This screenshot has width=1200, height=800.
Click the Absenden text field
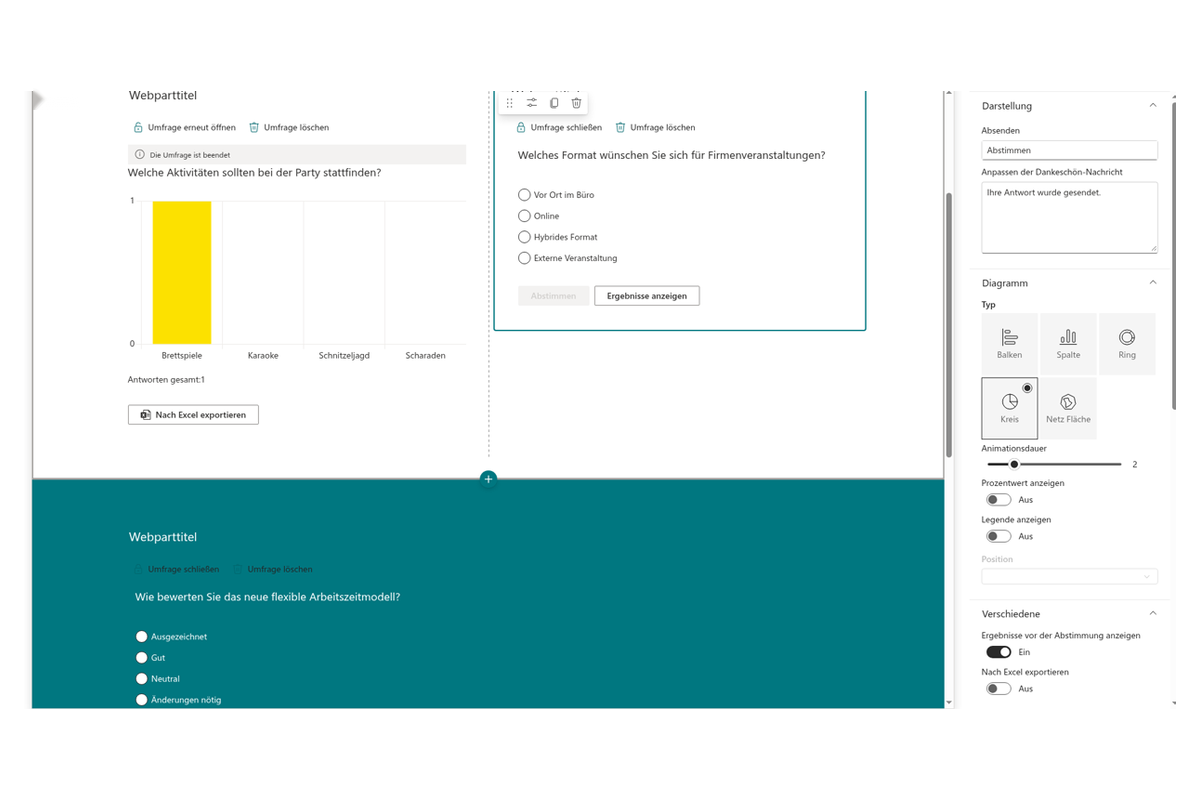[1069, 150]
